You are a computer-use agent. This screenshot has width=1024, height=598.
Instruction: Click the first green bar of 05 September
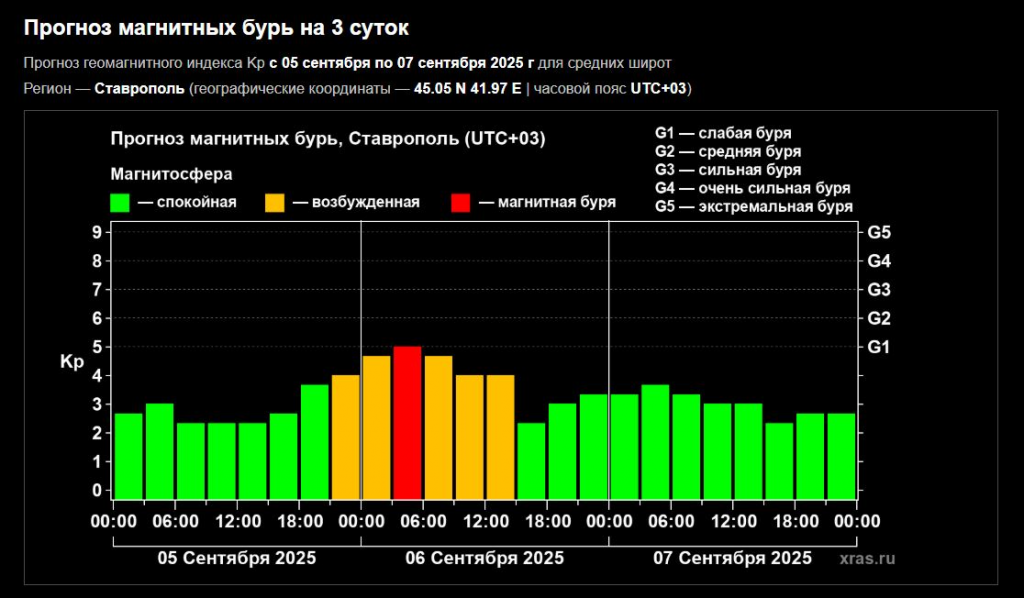(x=128, y=455)
